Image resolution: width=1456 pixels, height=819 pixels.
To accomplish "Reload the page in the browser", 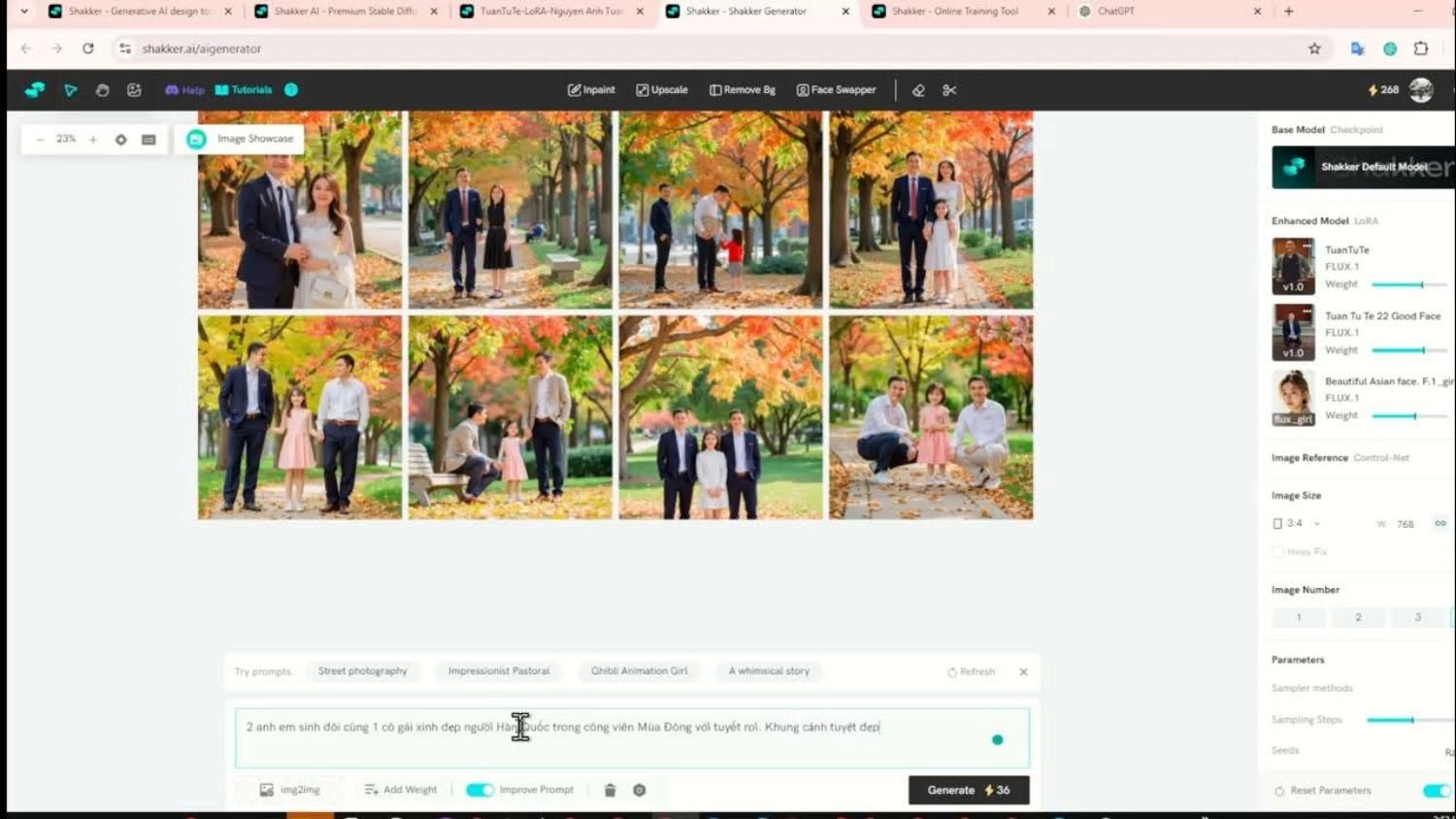I will point(88,49).
